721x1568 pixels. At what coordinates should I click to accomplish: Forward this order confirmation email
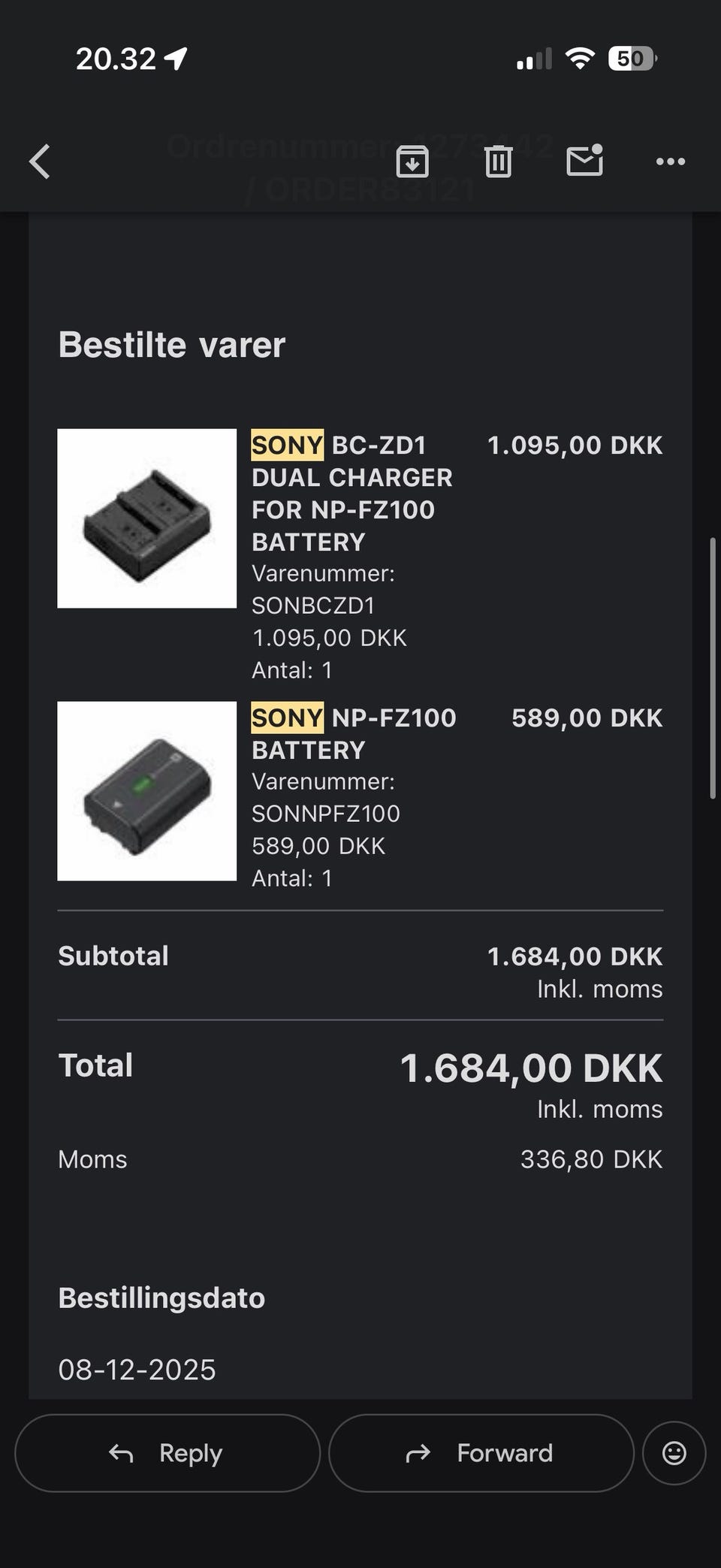click(x=481, y=1453)
